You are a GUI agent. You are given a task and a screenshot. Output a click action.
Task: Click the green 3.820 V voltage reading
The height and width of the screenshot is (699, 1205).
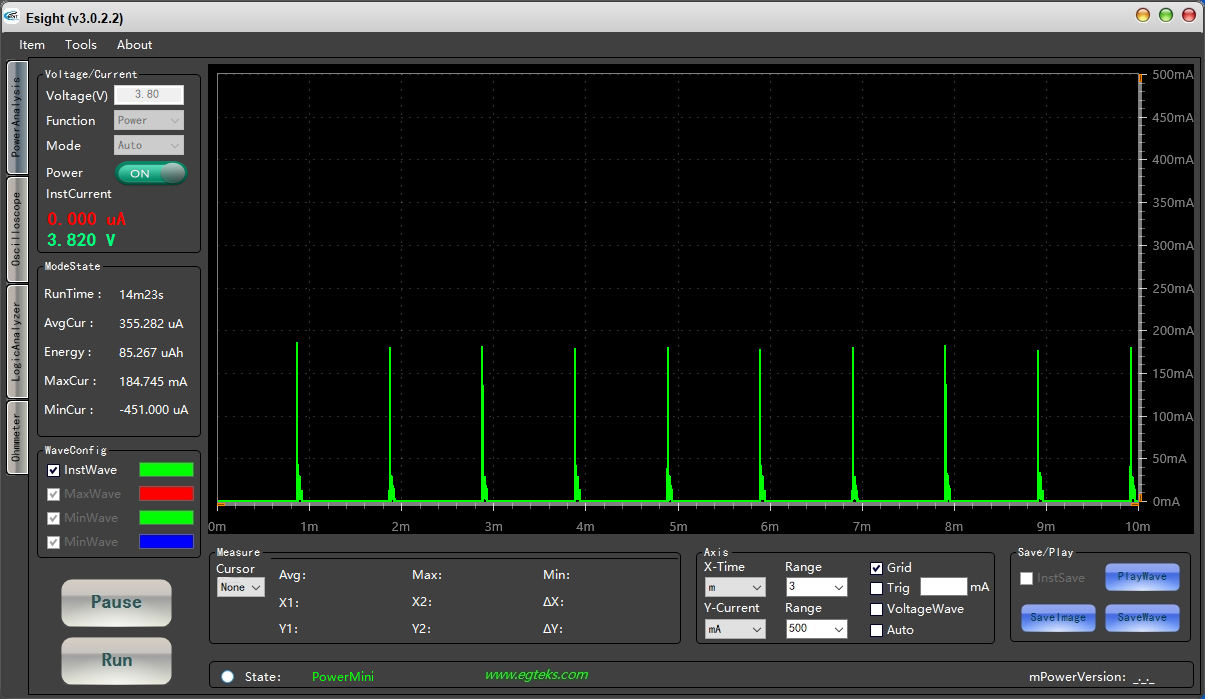tap(81, 240)
